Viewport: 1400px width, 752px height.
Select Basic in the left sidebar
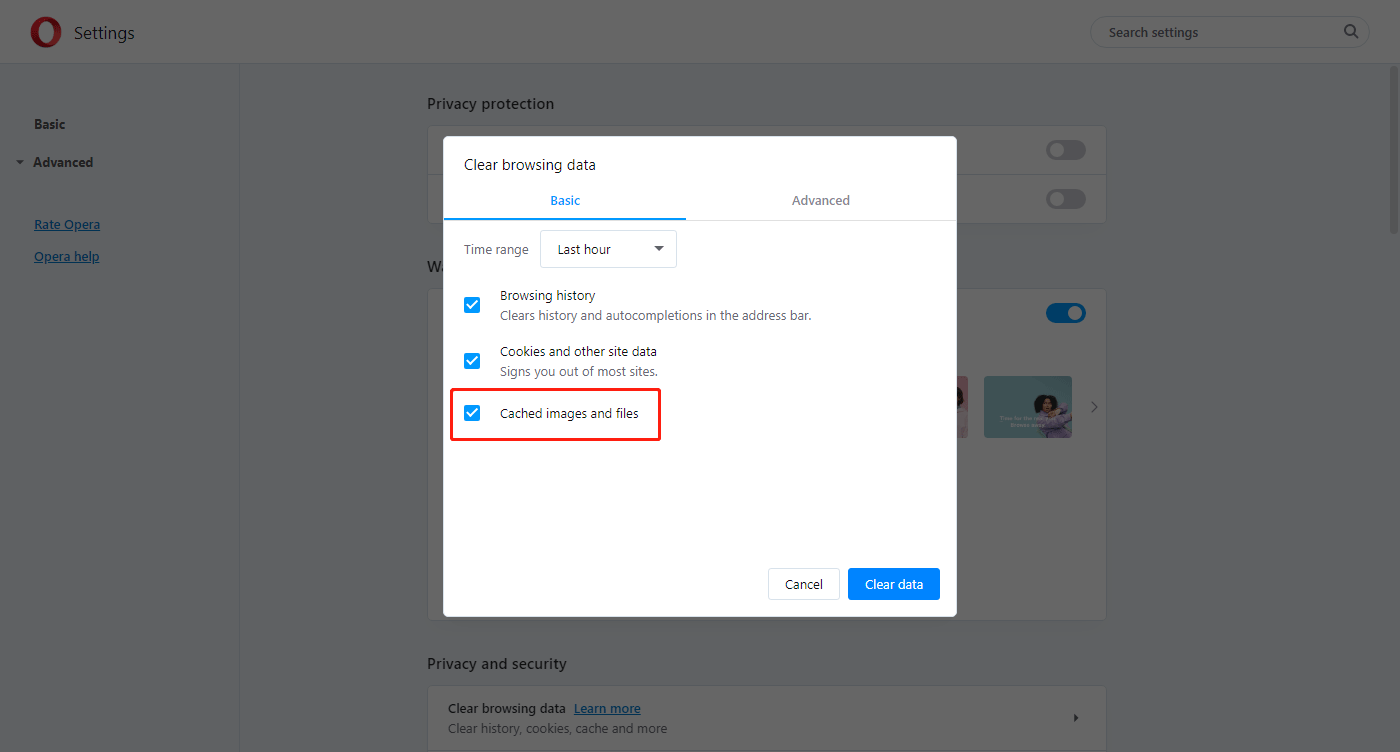point(49,124)
